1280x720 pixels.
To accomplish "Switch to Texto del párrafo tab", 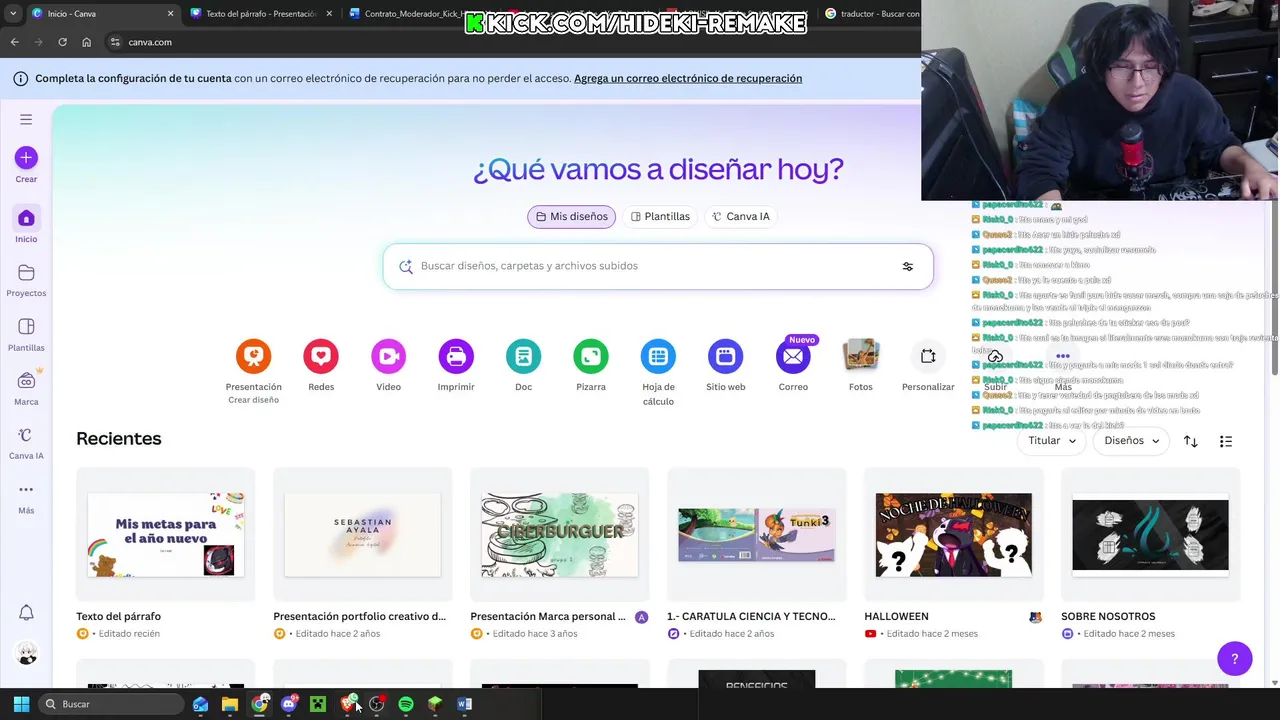I will 261,14.
